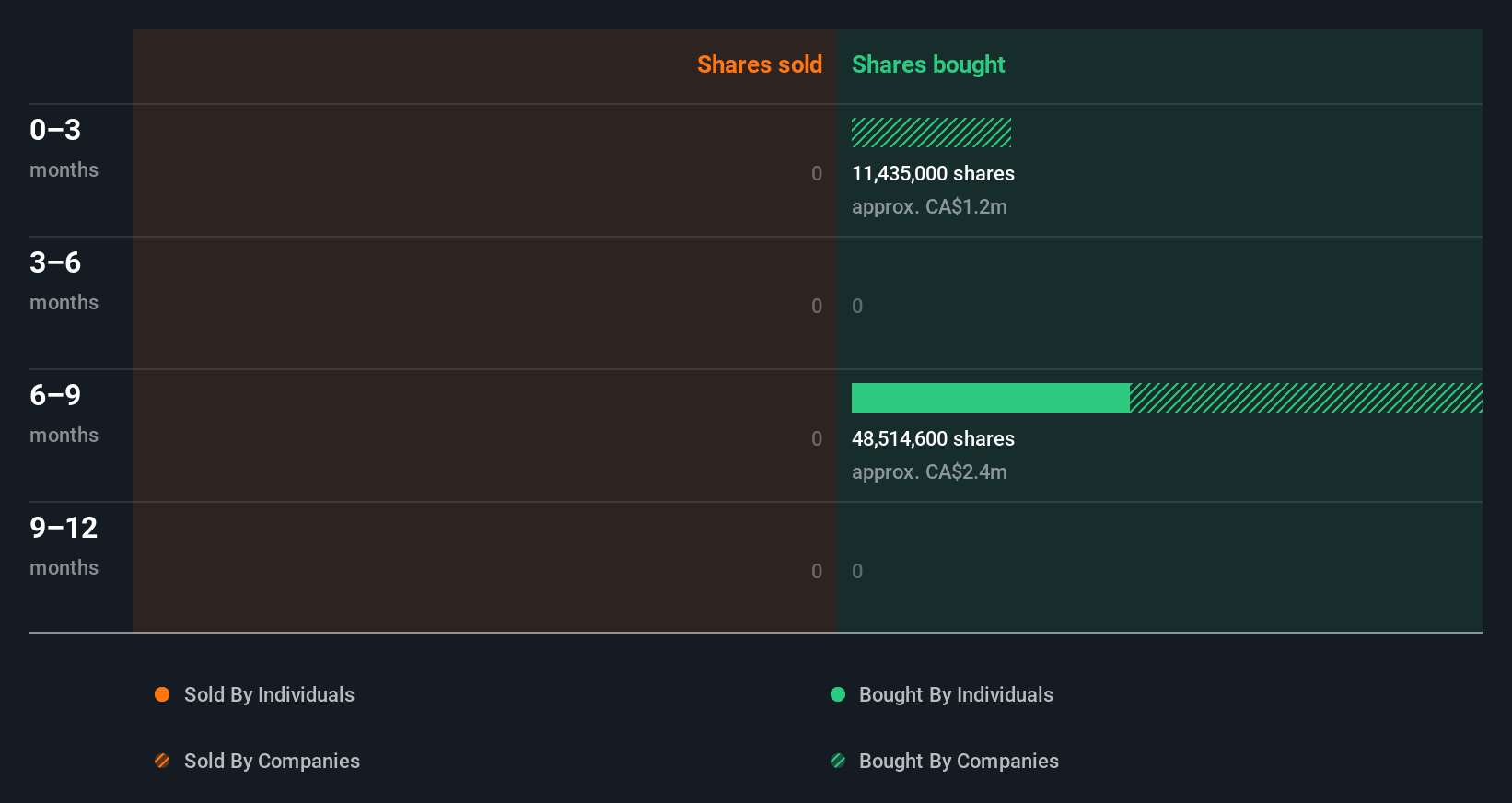Click the 6–9 months row label
Viewport: 1512px width, 803px height.
point(64,413)
